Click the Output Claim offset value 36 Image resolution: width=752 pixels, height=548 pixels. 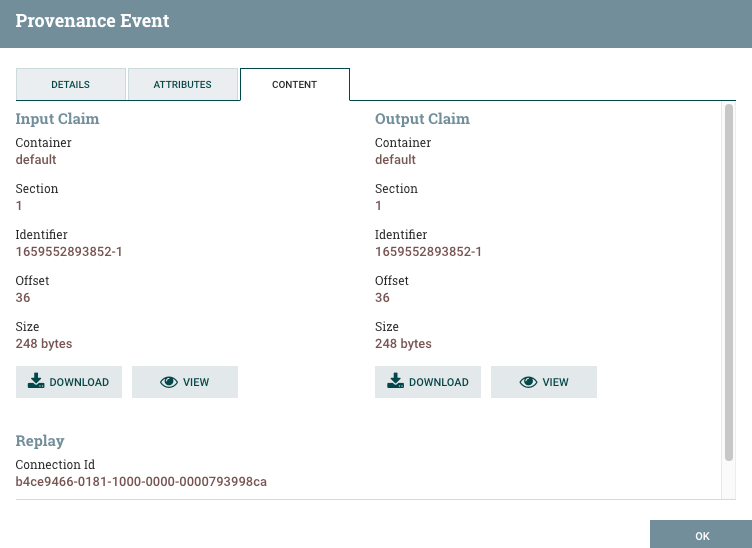(382, 298)
